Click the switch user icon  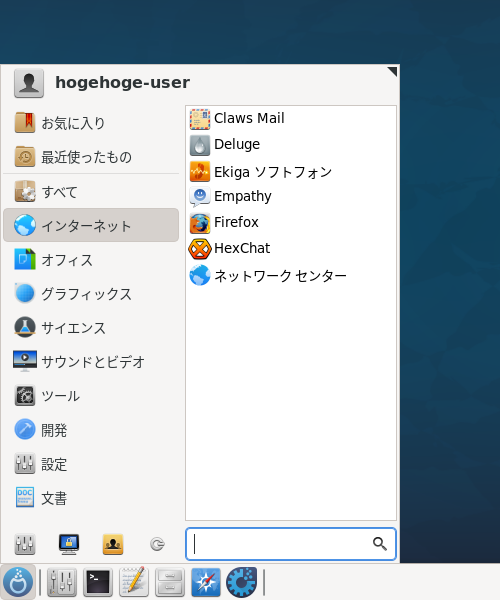click(113, 544)
